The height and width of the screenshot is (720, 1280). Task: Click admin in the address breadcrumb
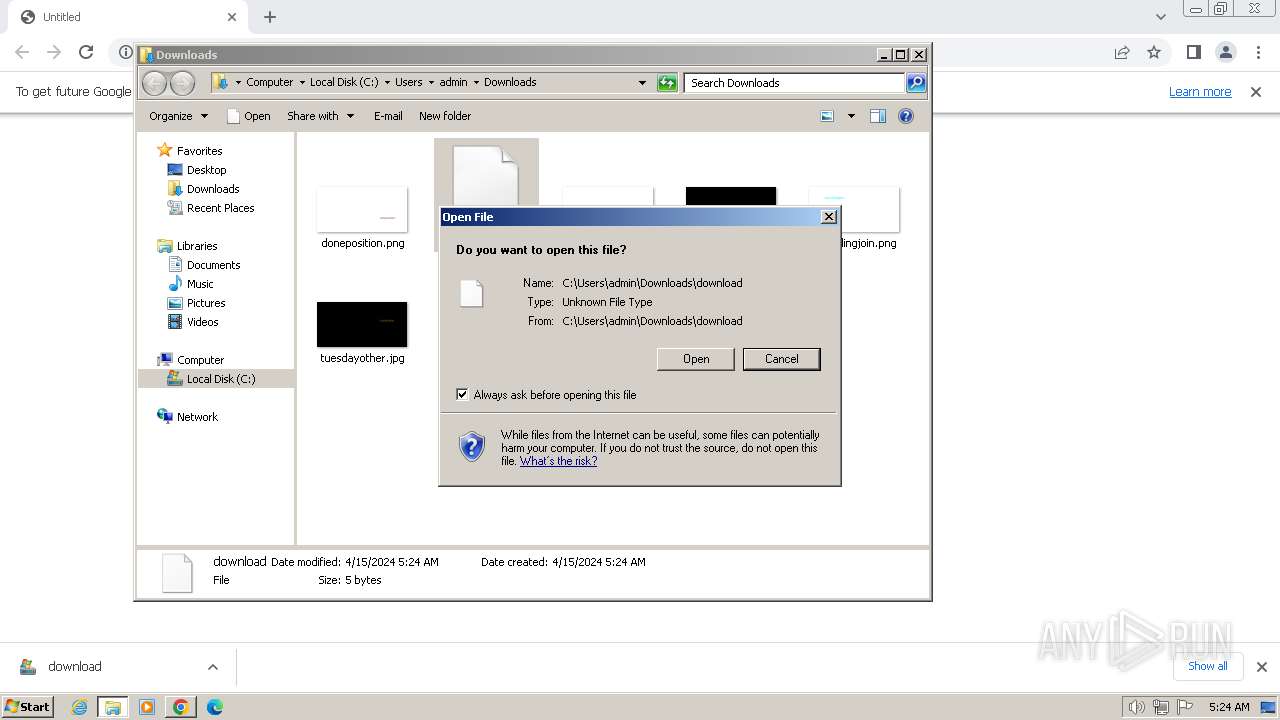(453, 83)
